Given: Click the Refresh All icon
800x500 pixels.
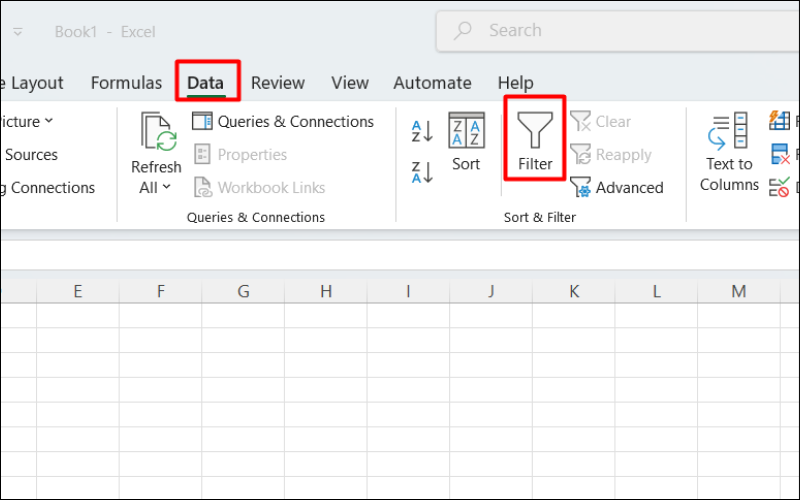Looking at the screenshot, I should pyautogui.click(x=157, y=134).
